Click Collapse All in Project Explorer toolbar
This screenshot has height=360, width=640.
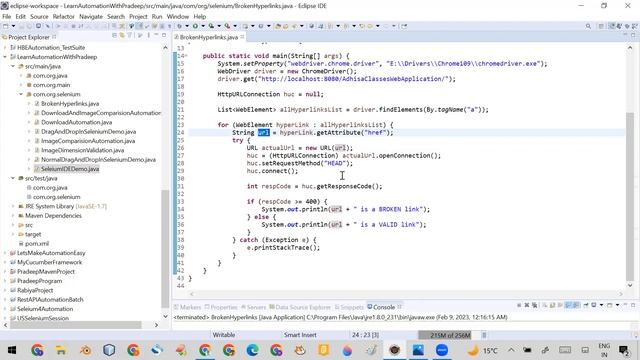click(114, 36)
